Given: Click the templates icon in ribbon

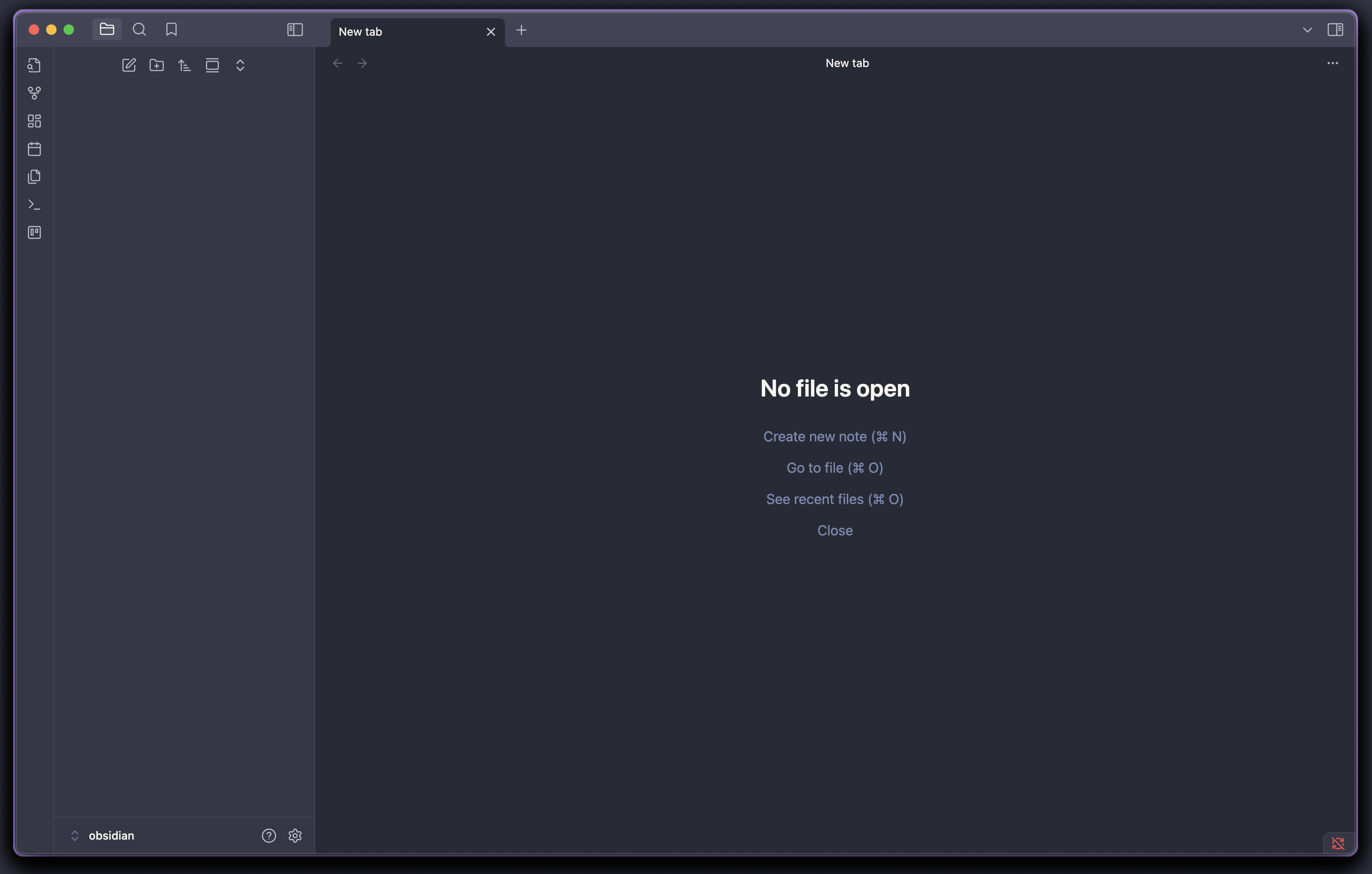Looking at the screenshot, I should coord(34,177).
